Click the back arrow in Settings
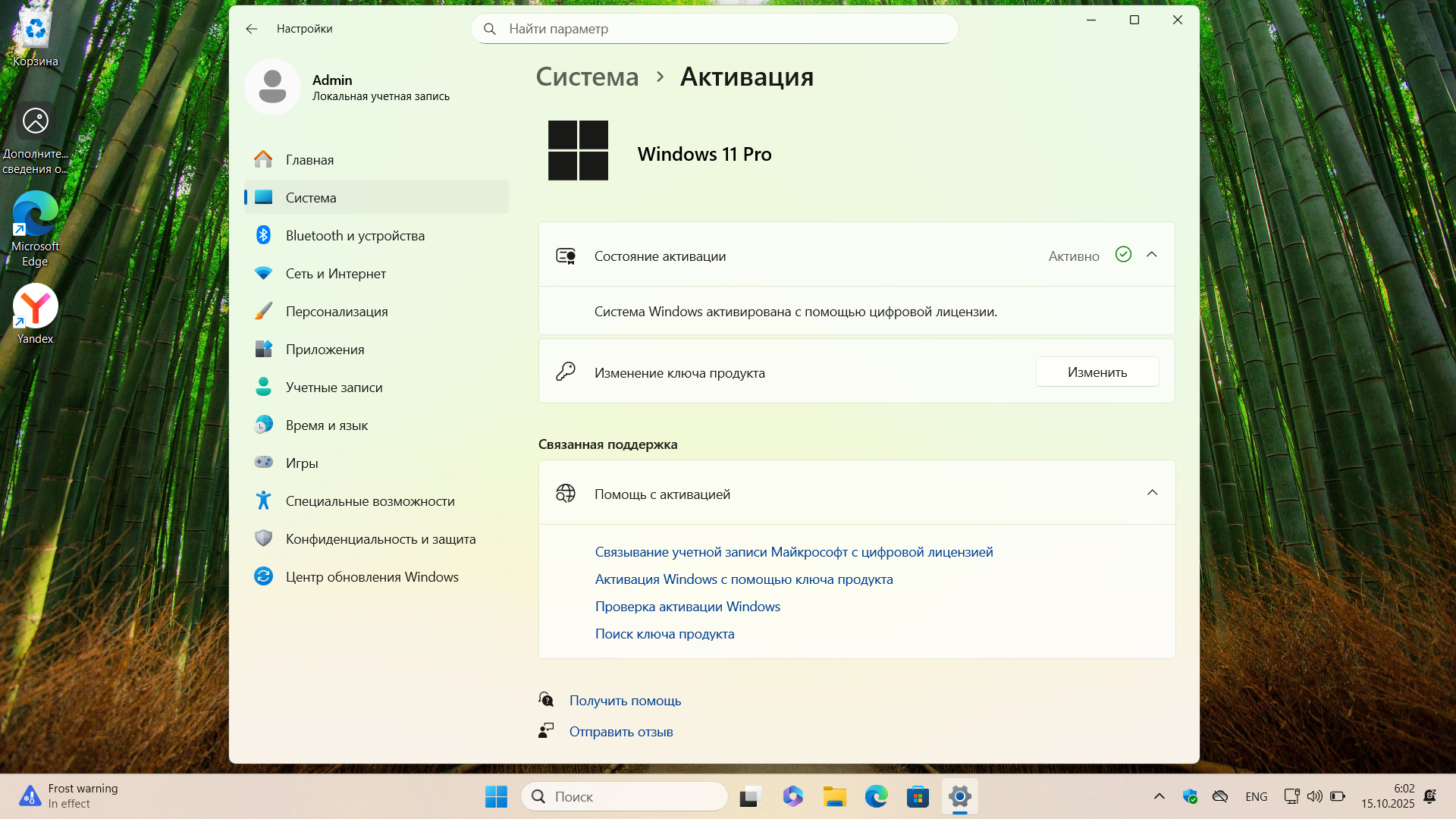 click(x=252, y=29)
